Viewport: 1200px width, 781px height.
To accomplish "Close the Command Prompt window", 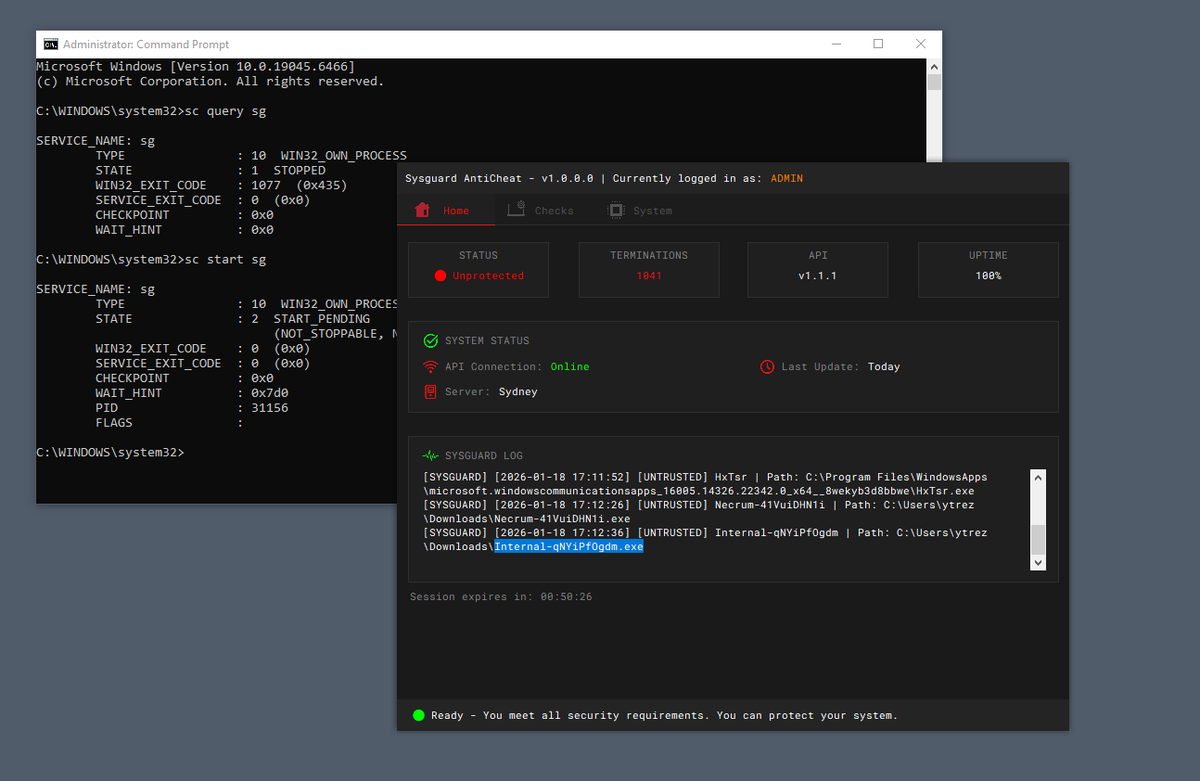I will click(x=921, y=44).
